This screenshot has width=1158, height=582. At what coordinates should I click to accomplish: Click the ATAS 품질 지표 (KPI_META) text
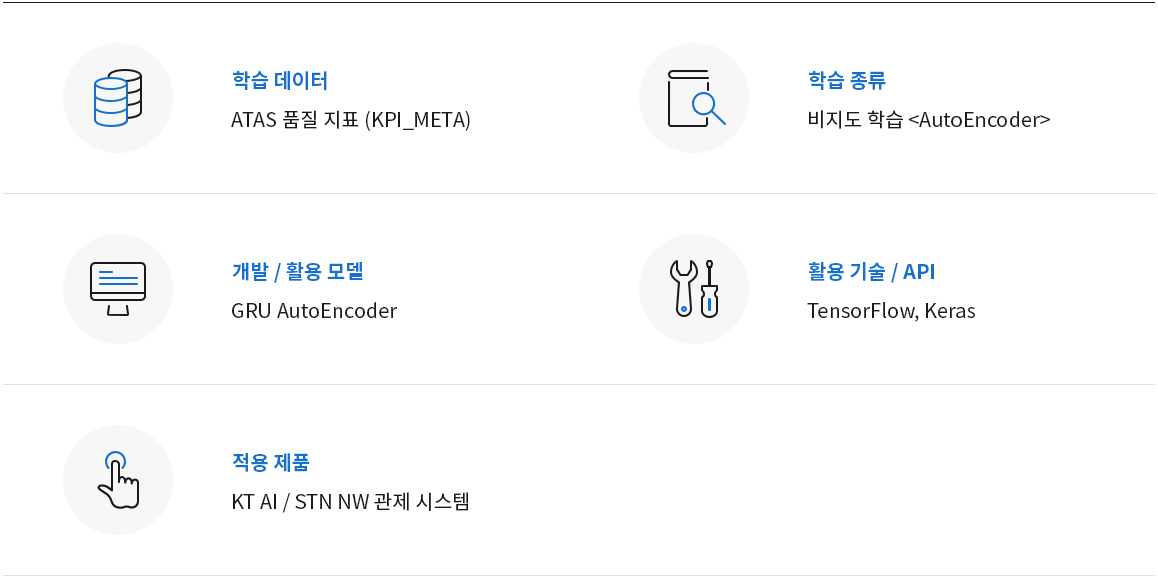(351, 120)
